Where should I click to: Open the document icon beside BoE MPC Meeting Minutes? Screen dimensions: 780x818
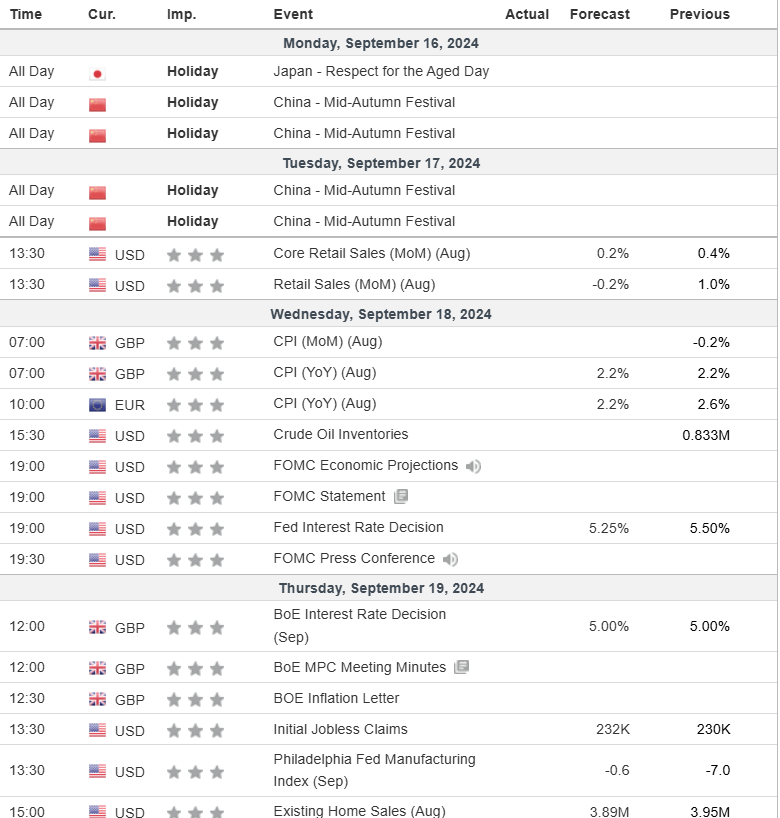(x=461, y=667)
